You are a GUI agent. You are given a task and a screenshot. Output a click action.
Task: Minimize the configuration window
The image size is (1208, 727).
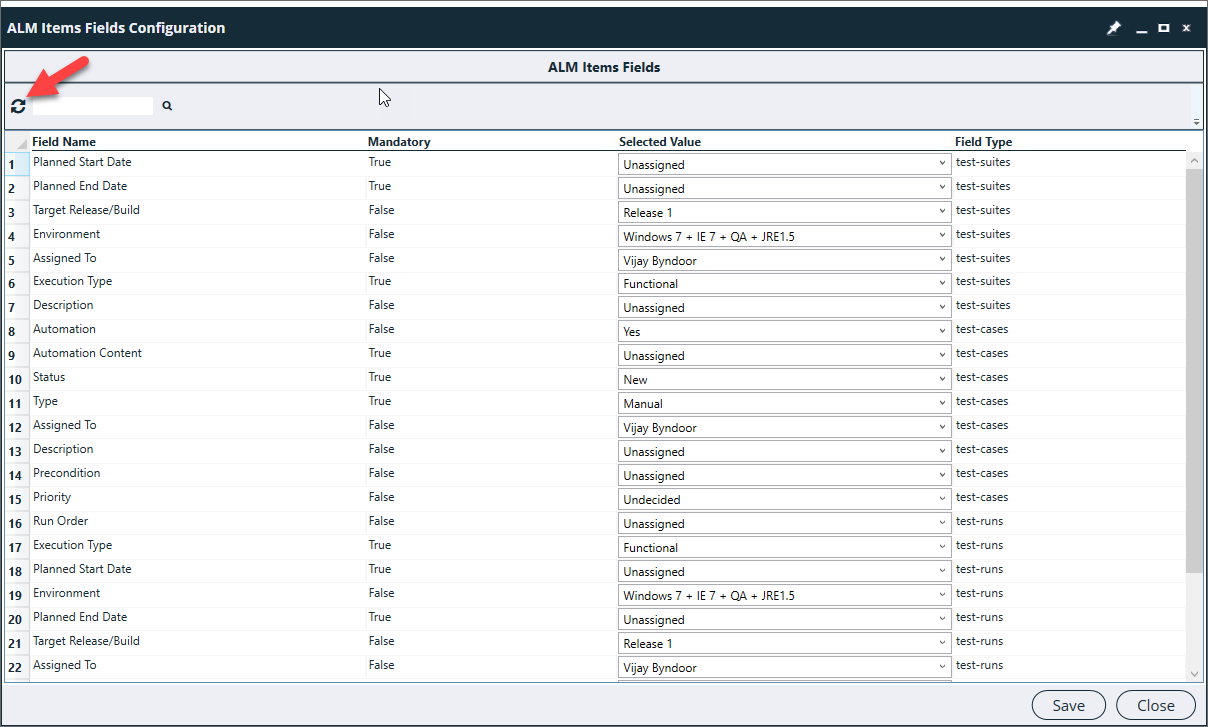click(1141, 29)
